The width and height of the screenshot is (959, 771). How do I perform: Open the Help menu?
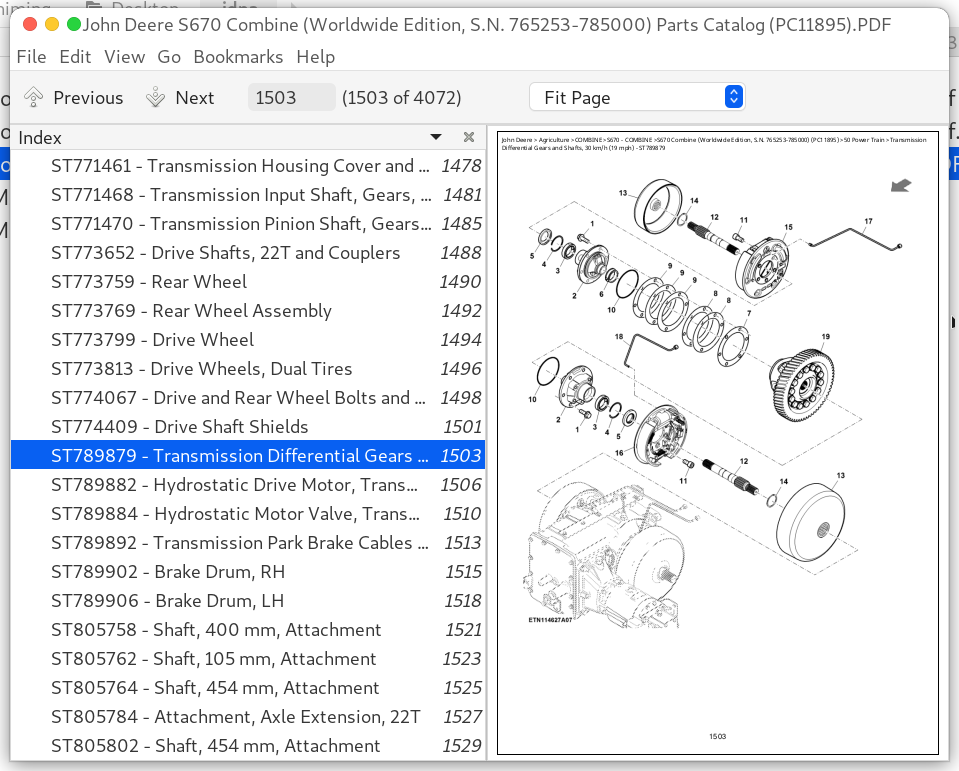pos(315,57)
